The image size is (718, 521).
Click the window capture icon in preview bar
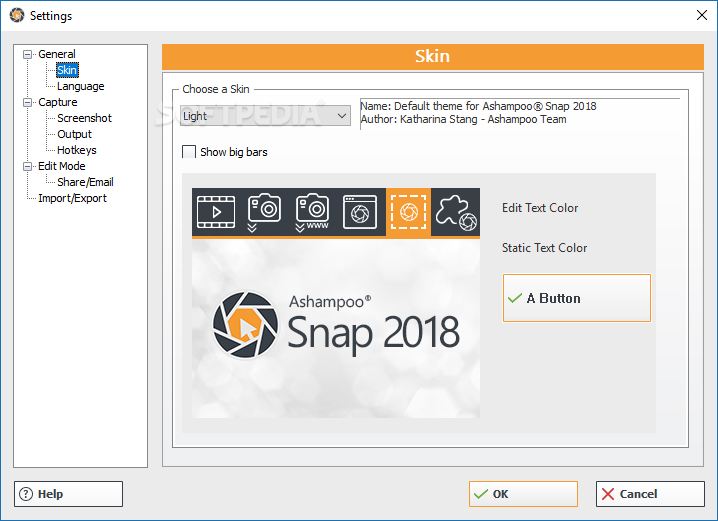[x=360, y=212]
